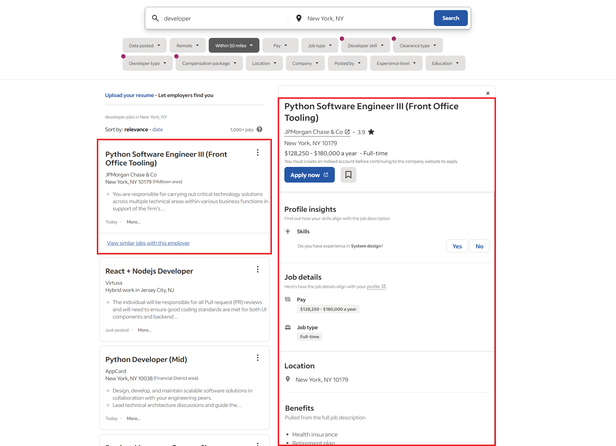Click external link icon next to profile link
This screenshot has height=446, width=616.
(384, 286)
